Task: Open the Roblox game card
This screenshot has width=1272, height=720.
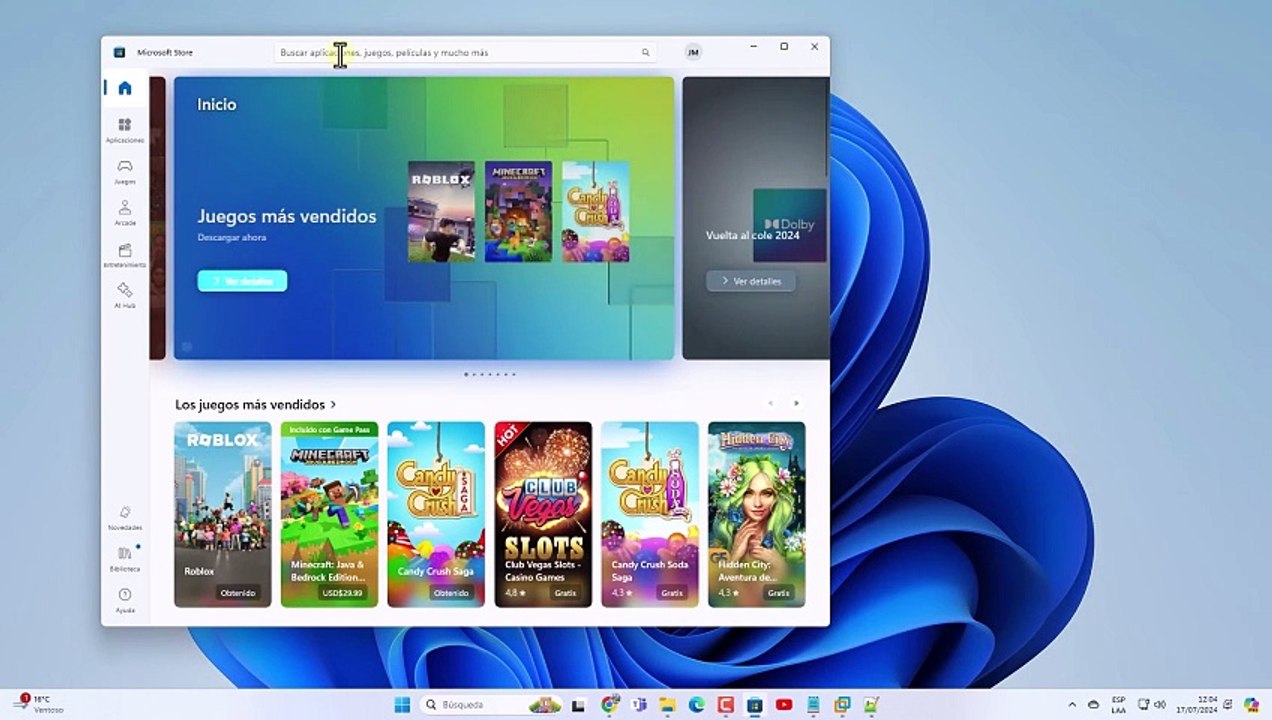Action: [222, 514]
